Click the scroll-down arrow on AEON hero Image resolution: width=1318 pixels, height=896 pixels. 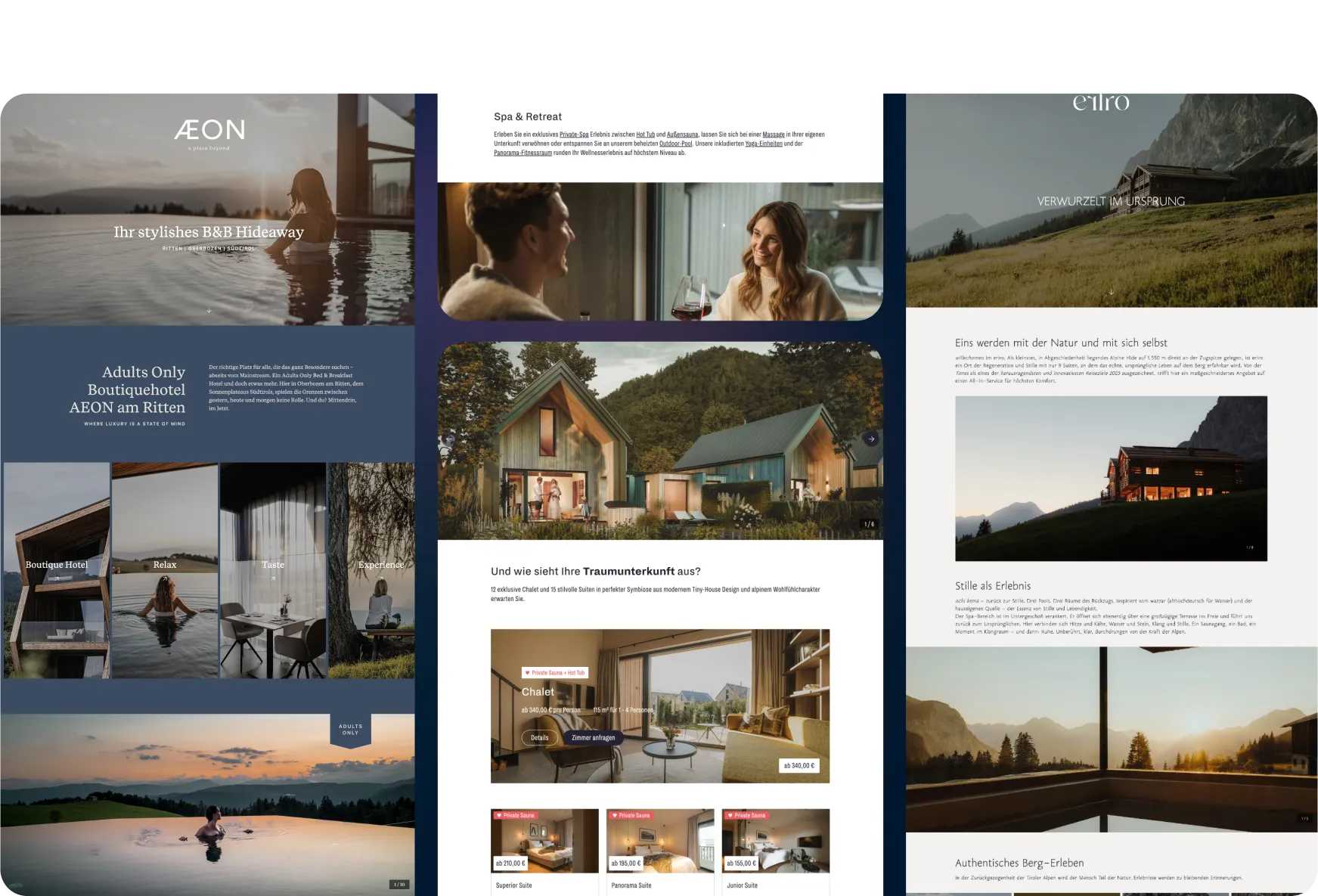tap(209, 310)
